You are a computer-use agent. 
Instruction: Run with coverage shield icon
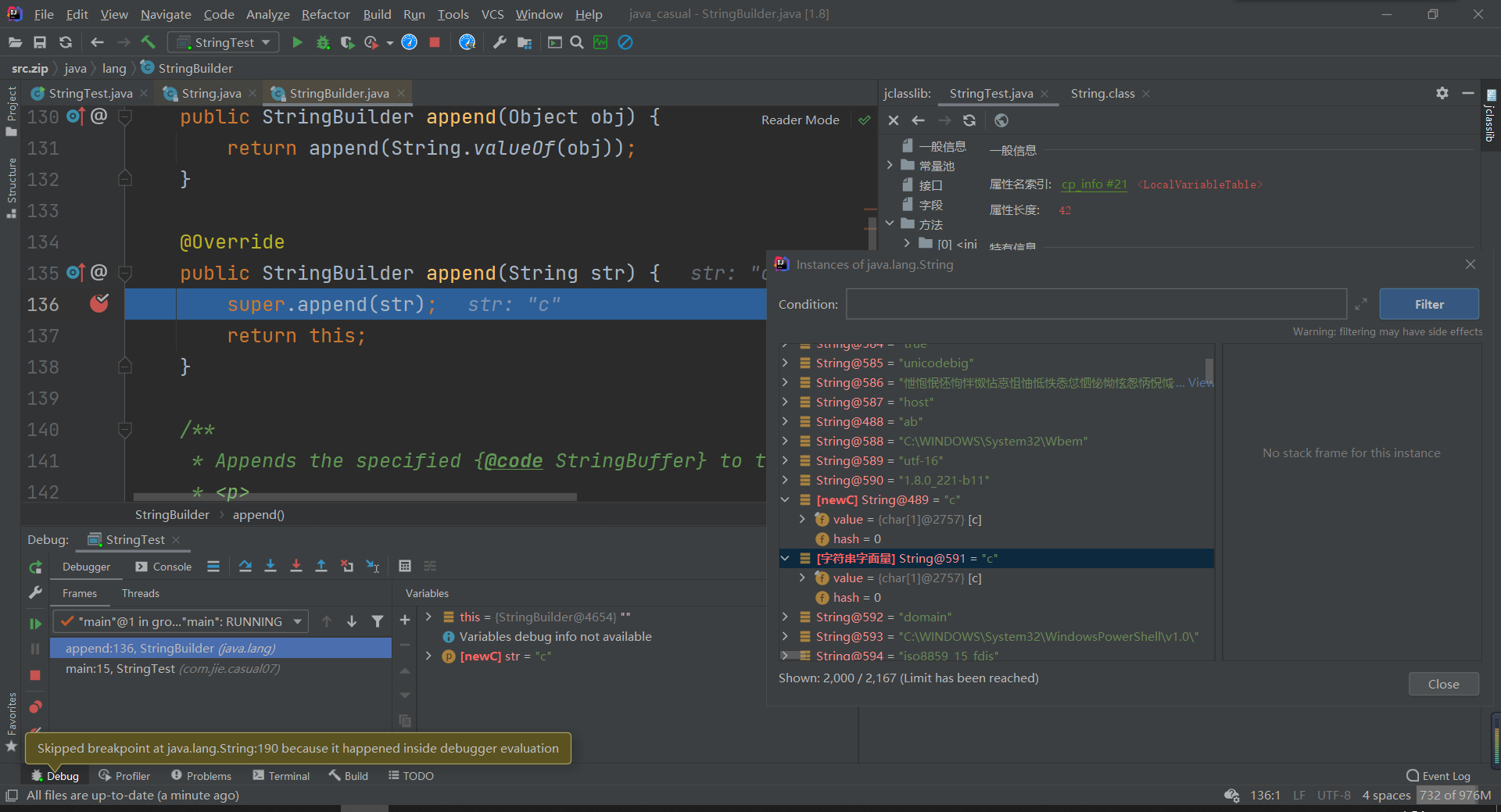coord(347,42)
